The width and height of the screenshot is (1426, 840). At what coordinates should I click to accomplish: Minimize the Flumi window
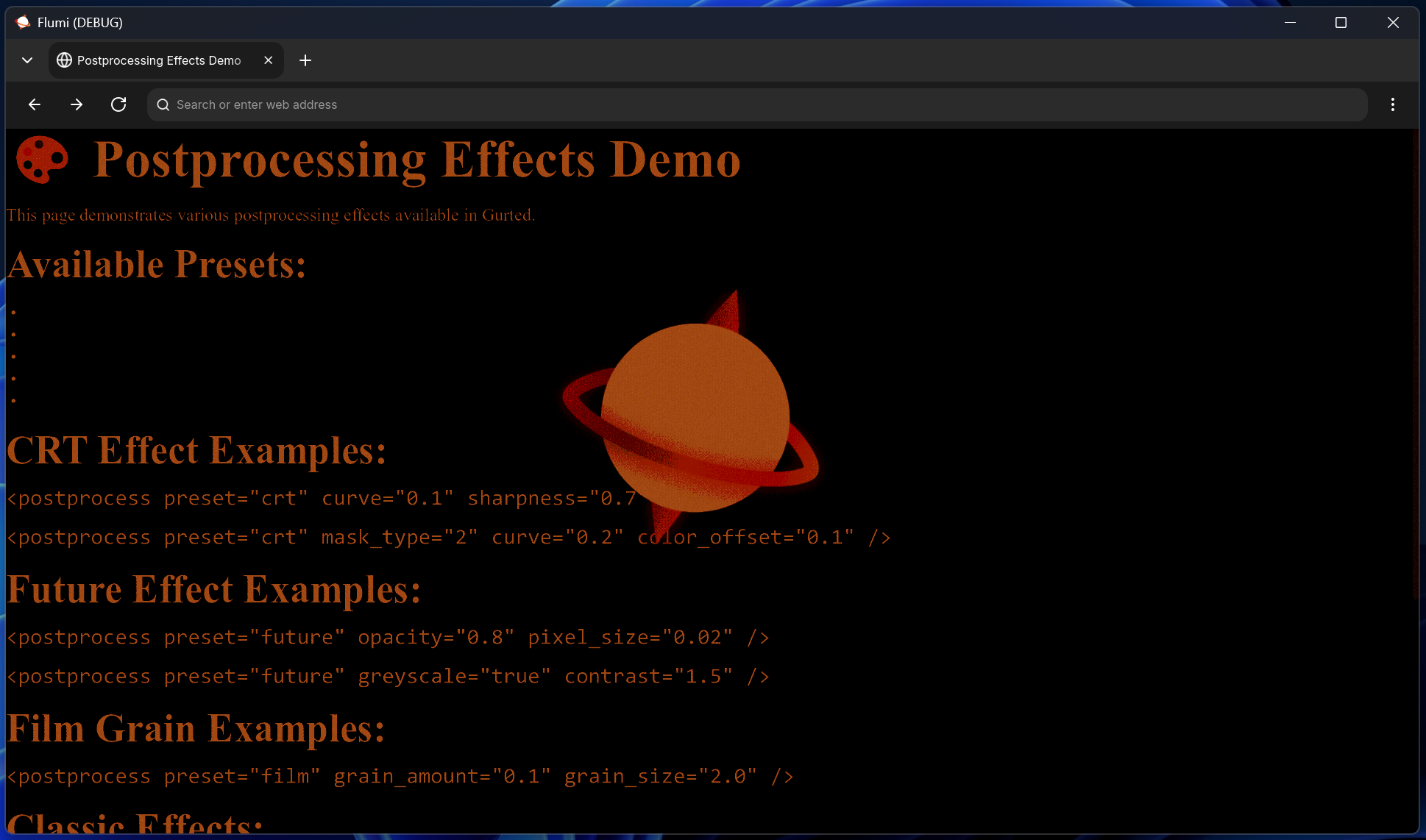pos(1290,22)
